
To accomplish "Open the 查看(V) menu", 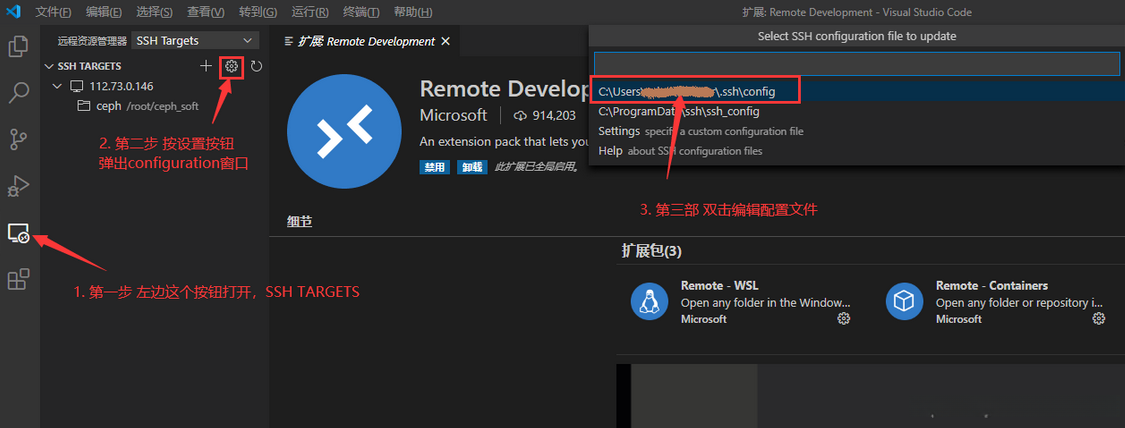I will (206, 13).
